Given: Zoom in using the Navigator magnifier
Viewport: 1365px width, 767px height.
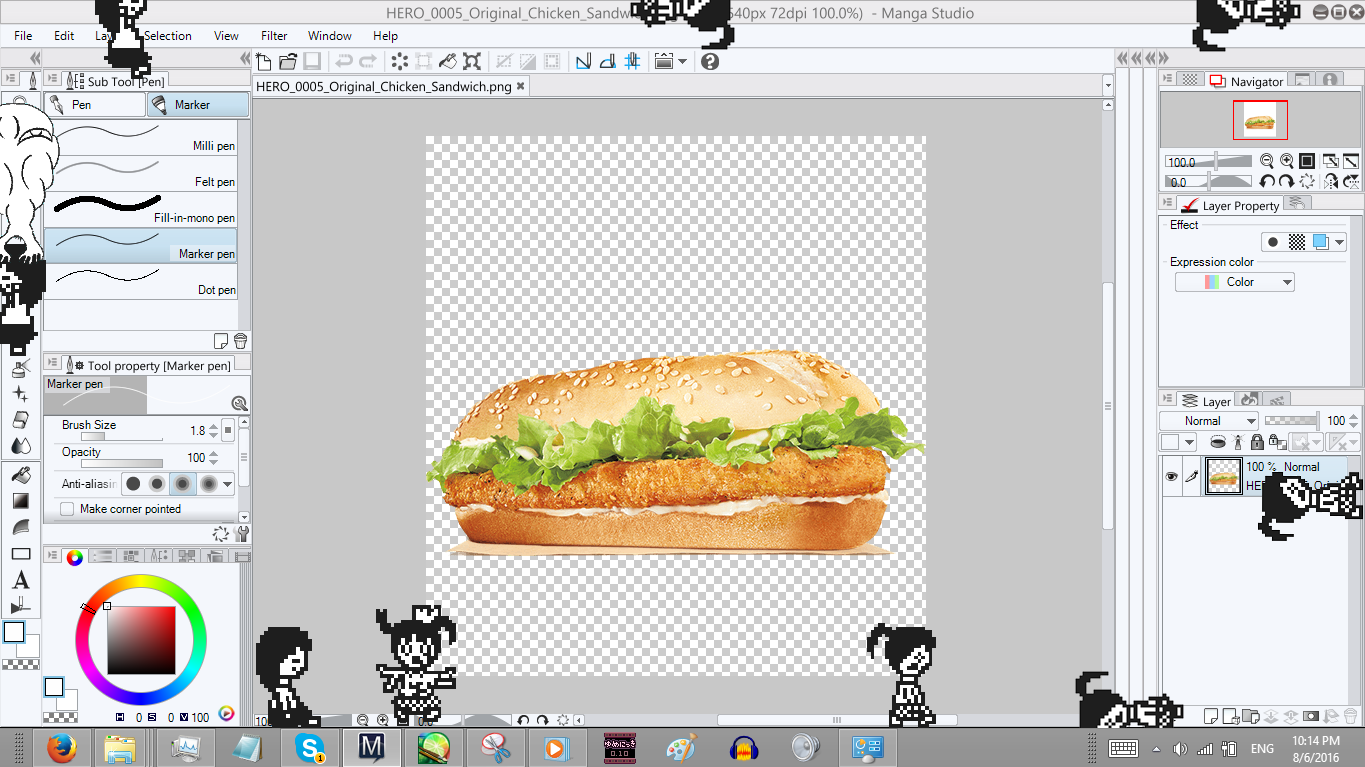Looking at the screenshot, I should 1287,161.
